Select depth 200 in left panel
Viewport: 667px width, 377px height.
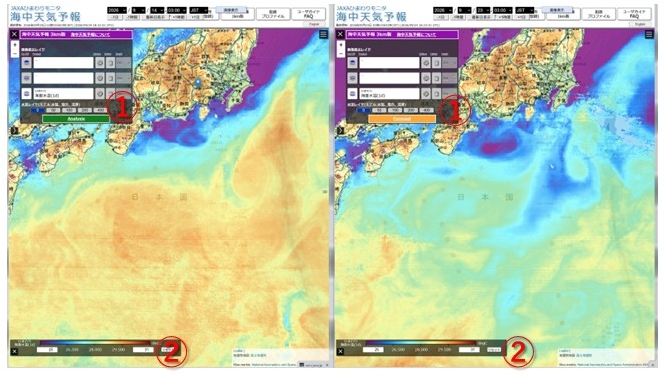[85, 110]
